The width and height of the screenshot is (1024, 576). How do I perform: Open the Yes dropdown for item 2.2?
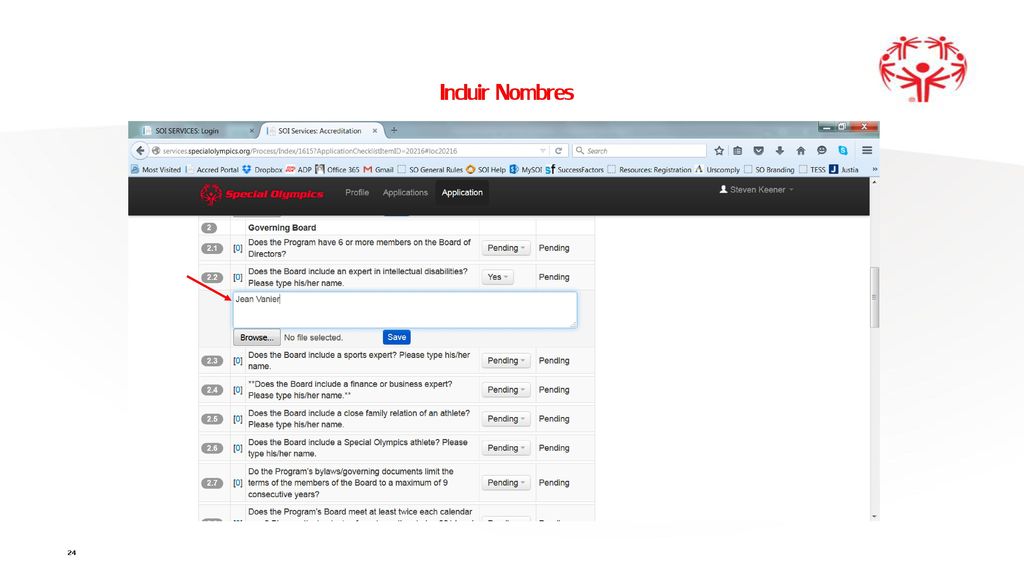tap(497, 277)
